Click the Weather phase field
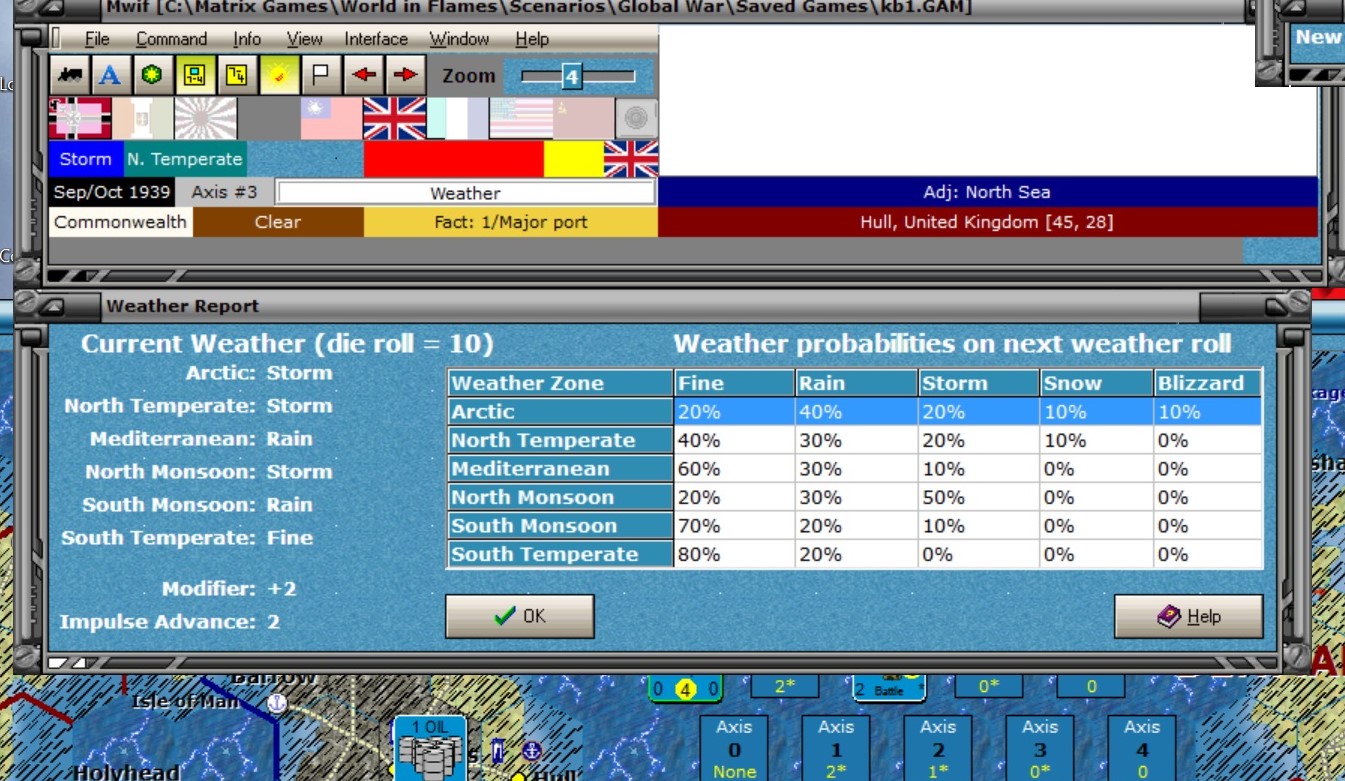Viewport: 1345px width, 781px height. tap(465, 193)
